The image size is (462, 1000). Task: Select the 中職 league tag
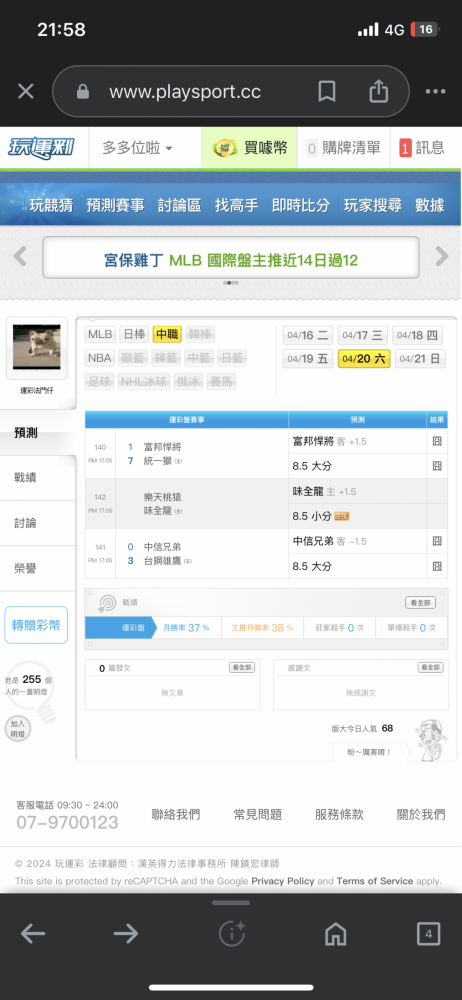(x=167, y=334)
